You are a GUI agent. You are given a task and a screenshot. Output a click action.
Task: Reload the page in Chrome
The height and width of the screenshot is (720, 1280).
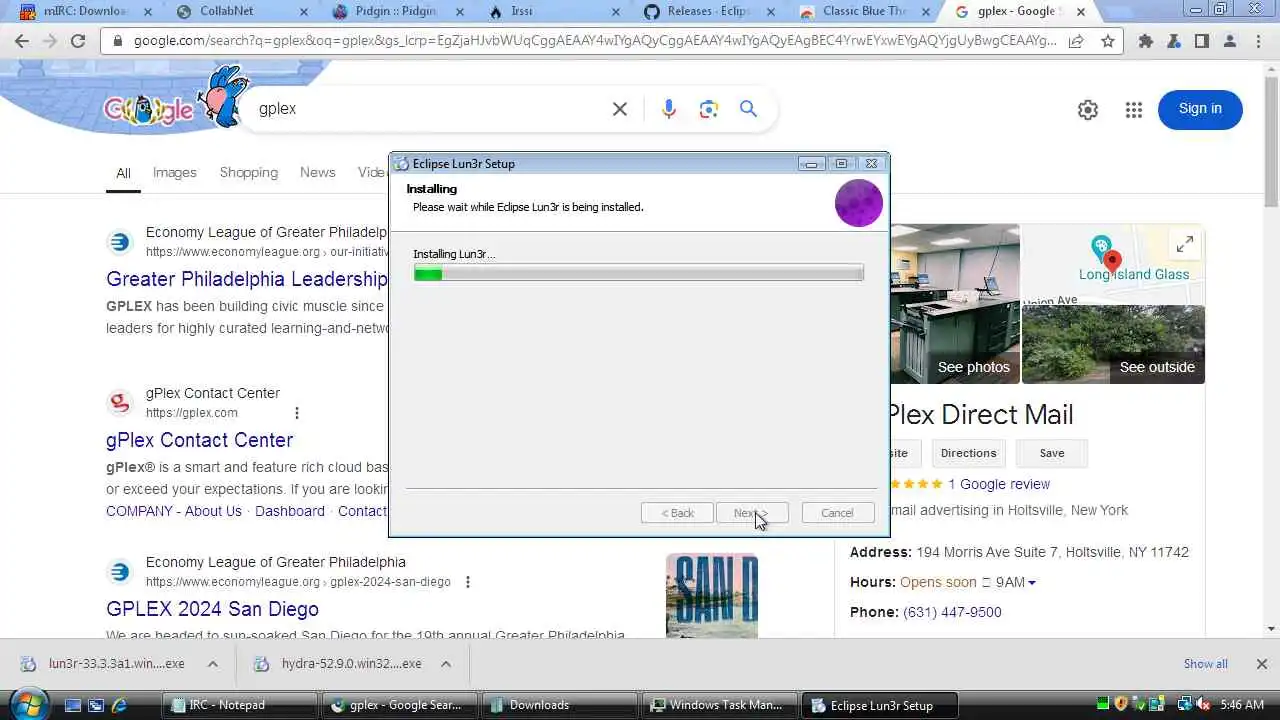click(78, 41)
